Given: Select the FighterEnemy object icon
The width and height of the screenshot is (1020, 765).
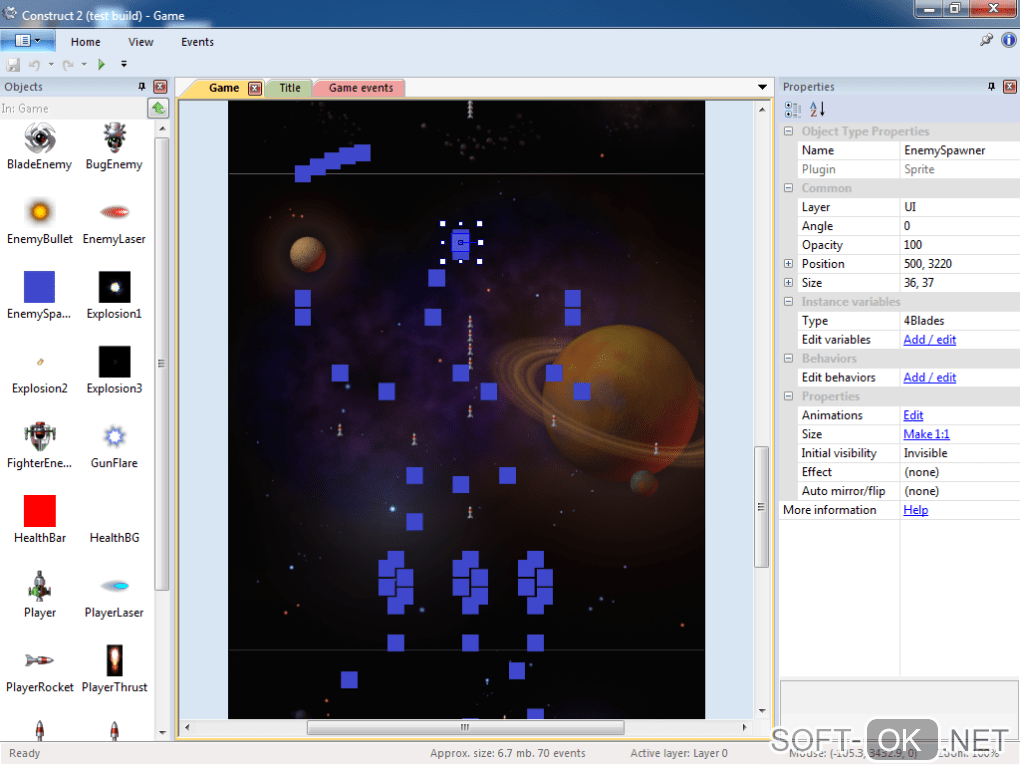Looking at the screenshot, I should pos(40,436).
